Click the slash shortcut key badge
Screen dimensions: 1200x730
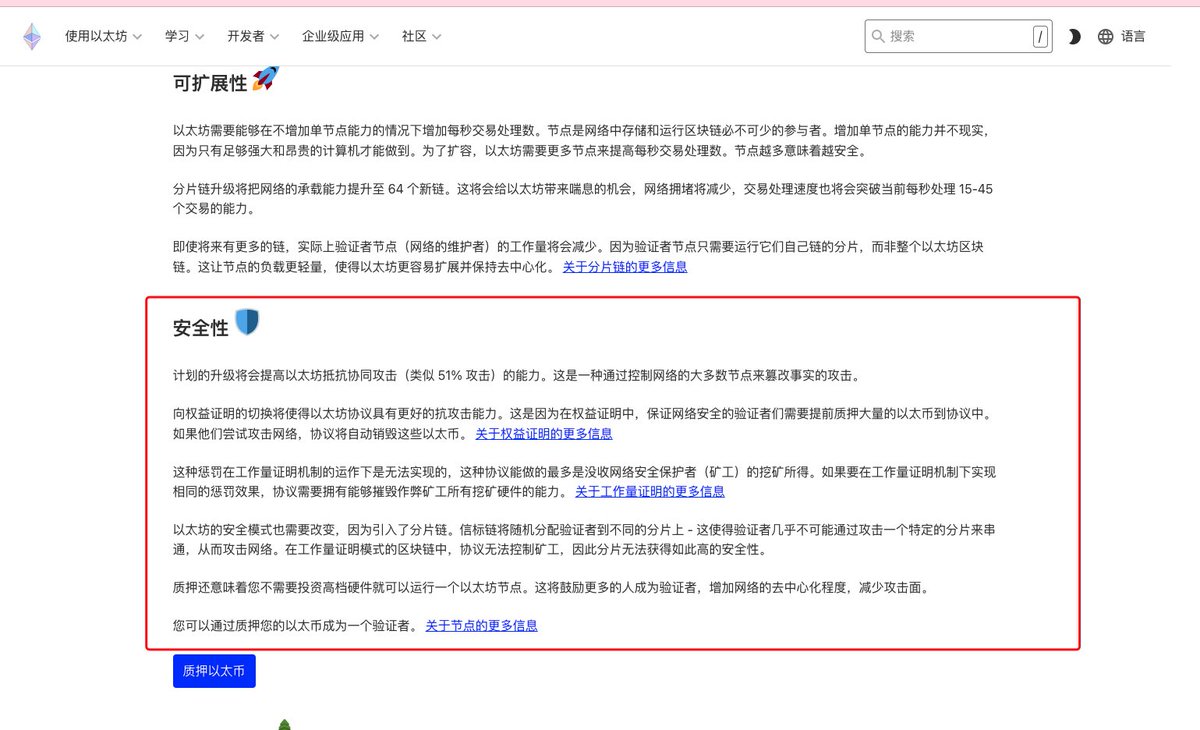[x=1040, y=37]
